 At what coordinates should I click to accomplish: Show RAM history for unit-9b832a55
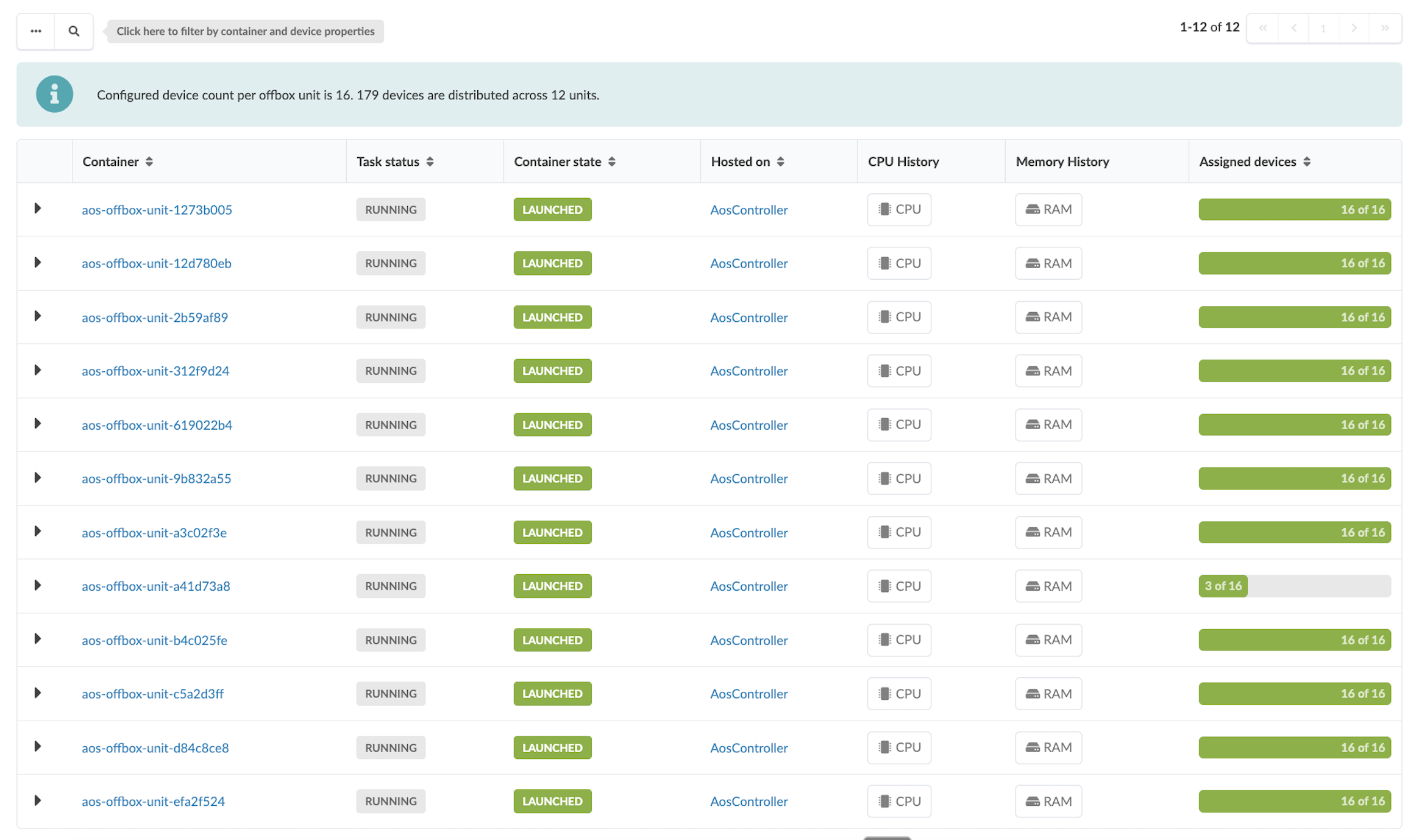(x=1048, y=479)
